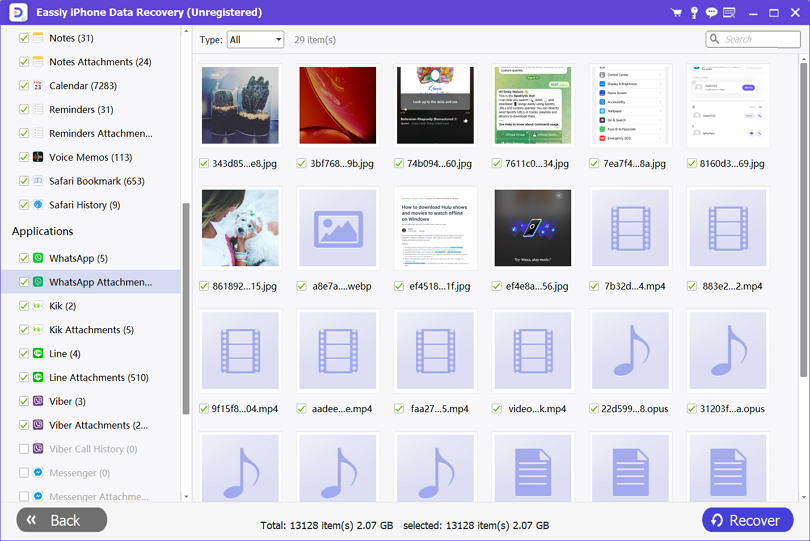Open the shopping cart purchase icon

point(676,12)
